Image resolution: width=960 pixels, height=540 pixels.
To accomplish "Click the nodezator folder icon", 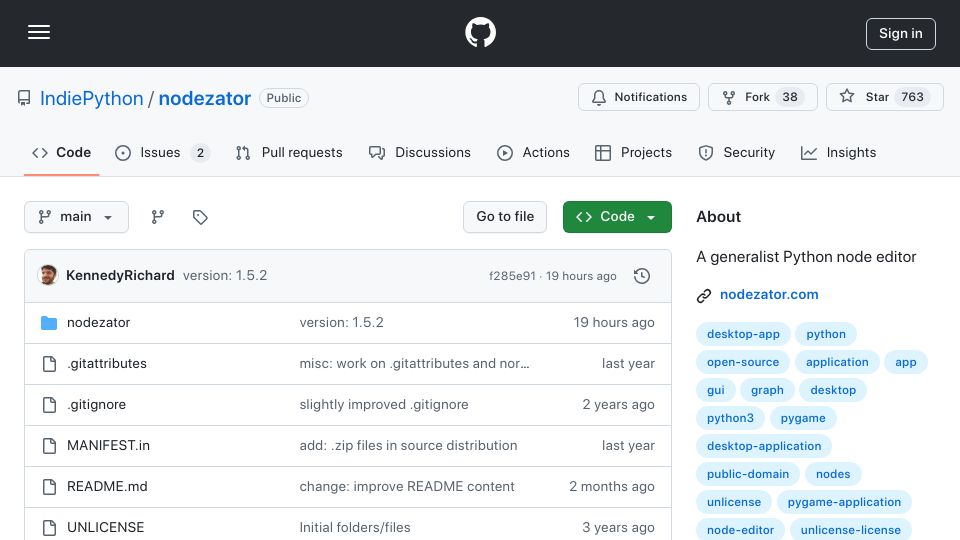I will (49, 323).
